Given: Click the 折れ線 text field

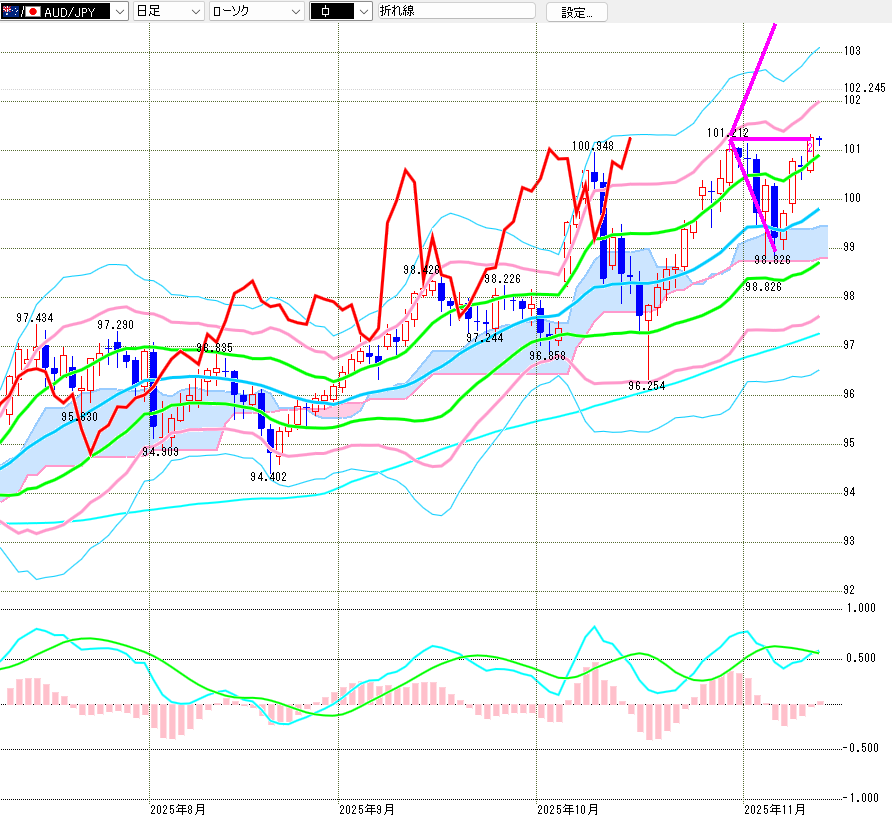Looking at the screenshot, I should (x=455, y=12).
